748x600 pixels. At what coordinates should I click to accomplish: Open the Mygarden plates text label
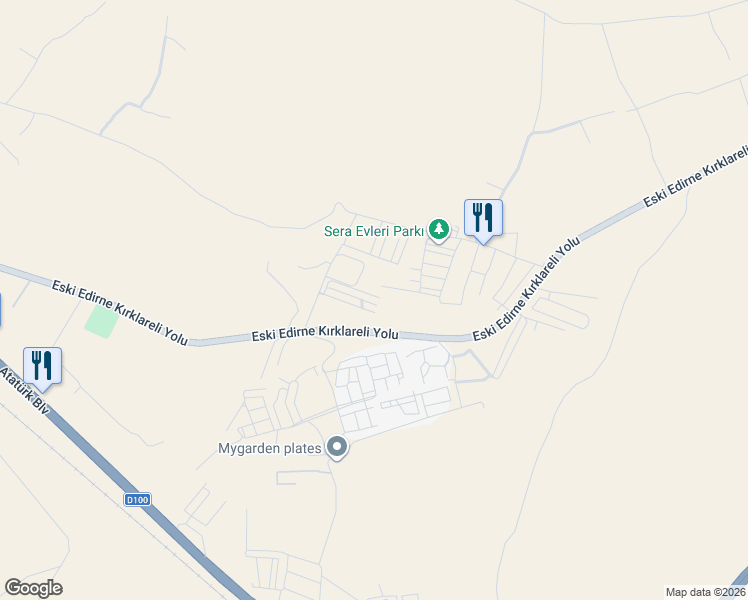pyautogui.click(x=270, y=448)
